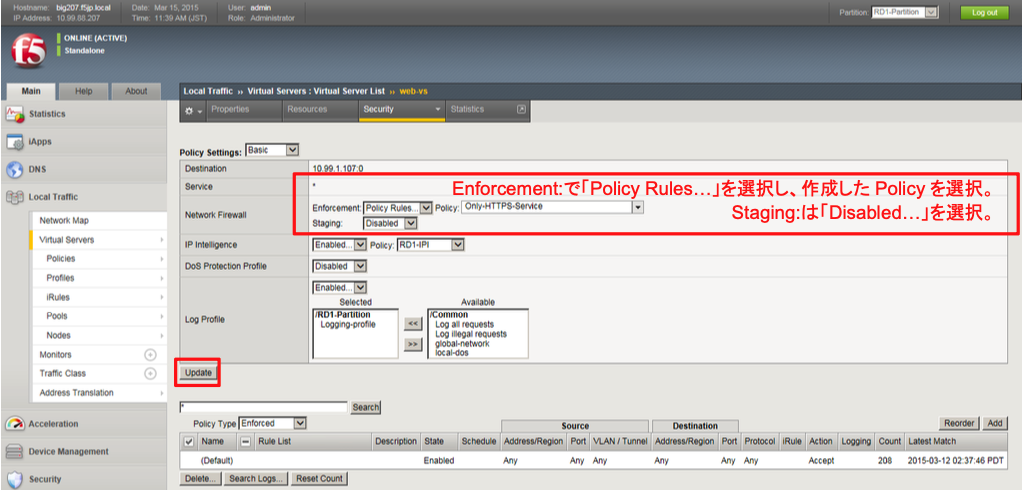The width and height of the screenshot is (1025, 492).
Task: Open Network Map in sidebar
Action: pos(64,221)
